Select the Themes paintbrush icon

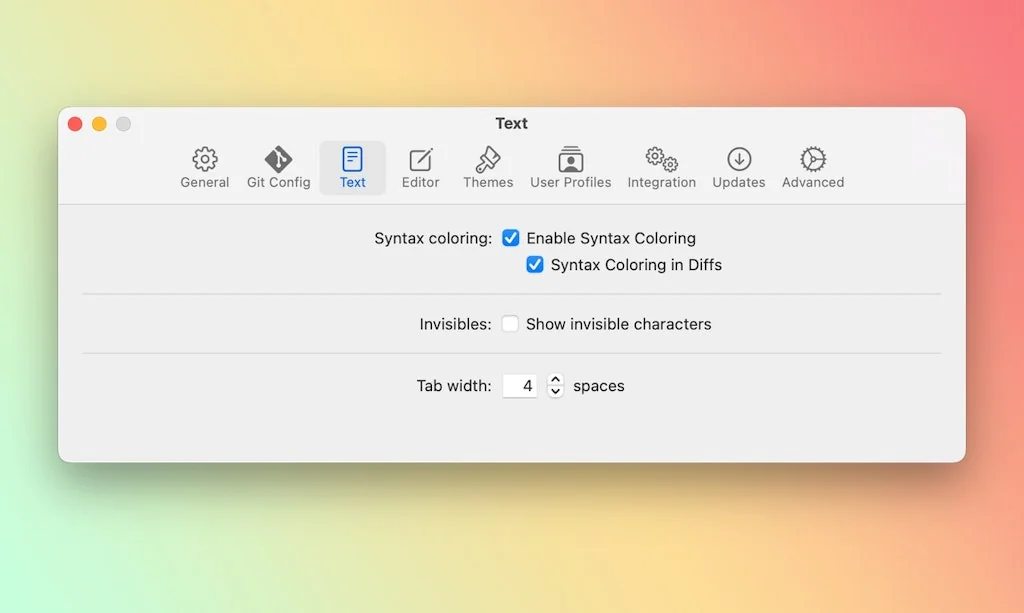point(488,158)
